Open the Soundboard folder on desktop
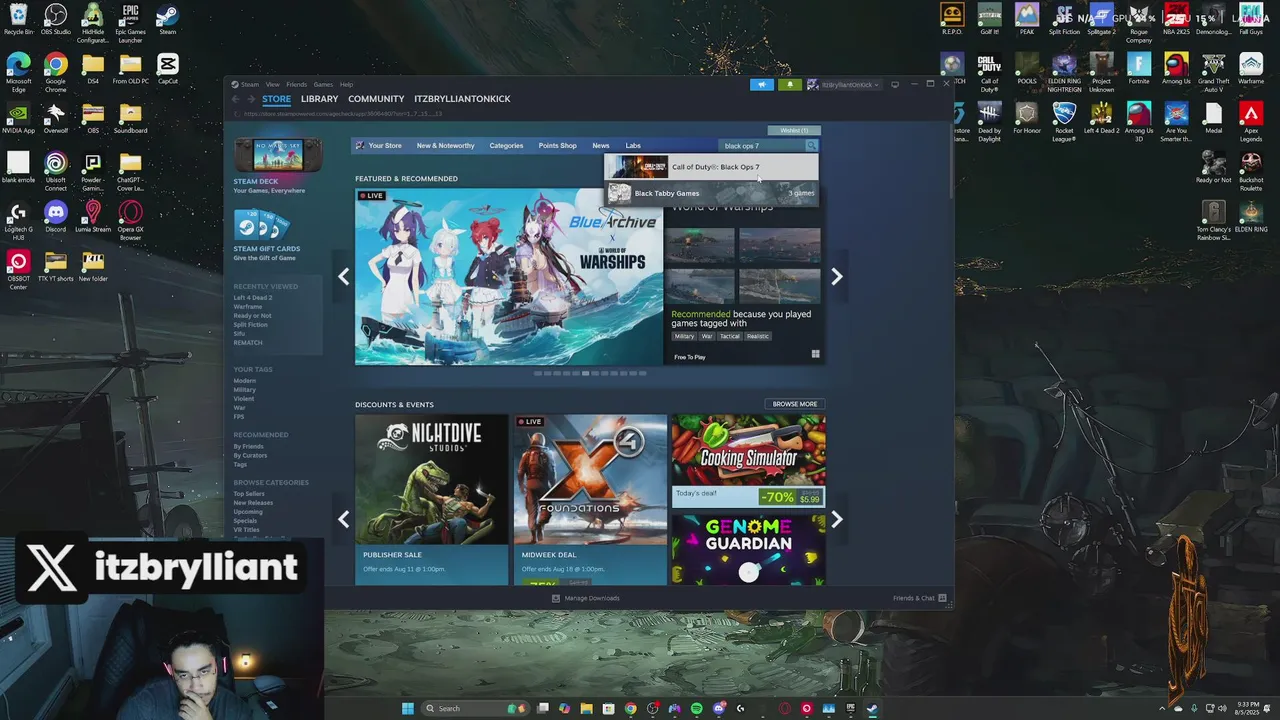The image size is (1280, 720). pos(130,117)
